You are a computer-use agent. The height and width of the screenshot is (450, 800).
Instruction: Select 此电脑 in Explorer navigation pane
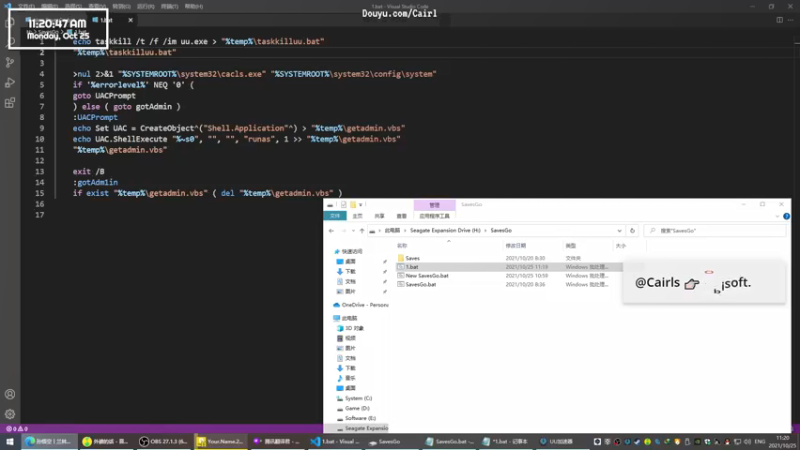tap(345, 318)
